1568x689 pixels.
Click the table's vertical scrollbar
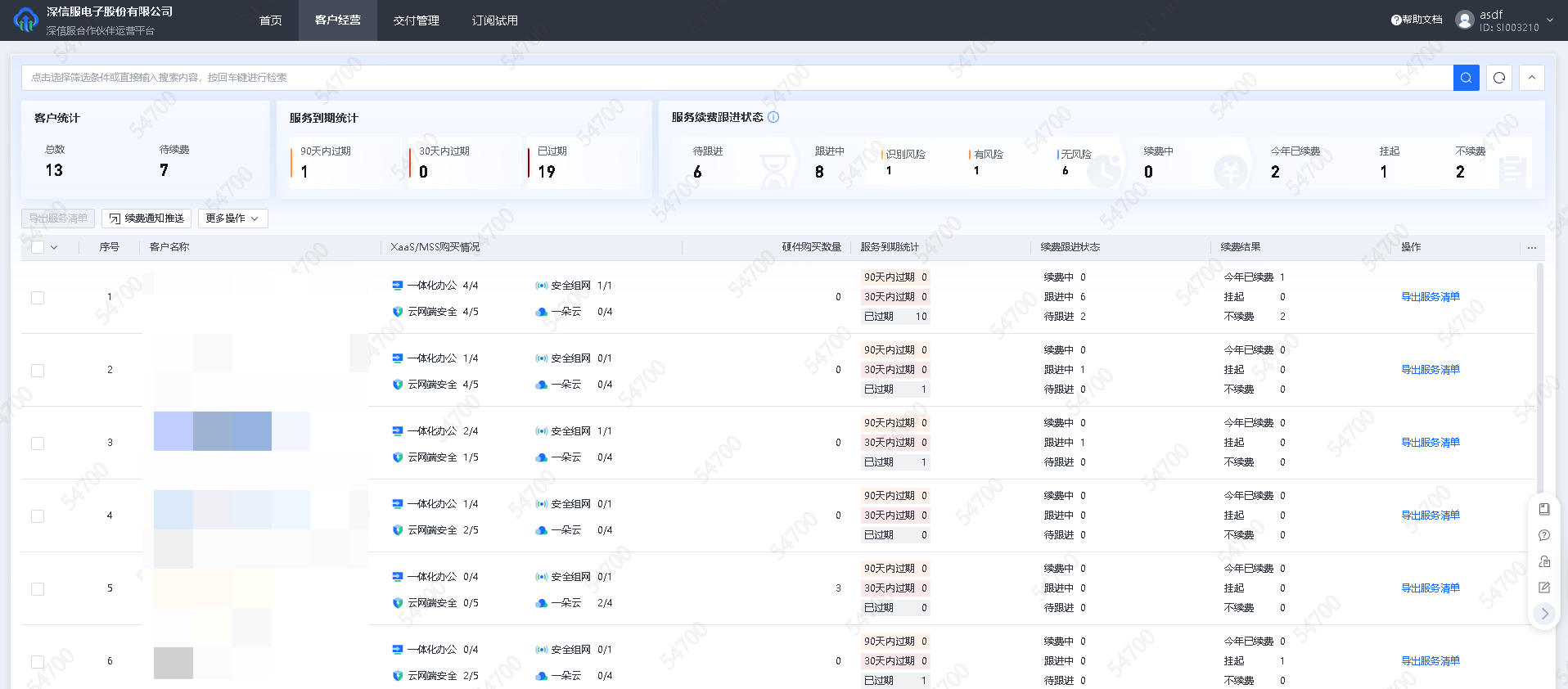click(x=1540, y=376)
